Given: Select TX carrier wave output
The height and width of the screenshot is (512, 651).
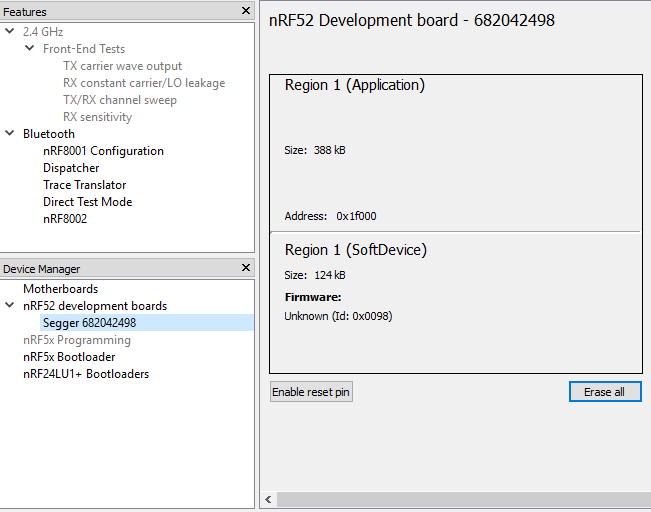Looking at the screenshot, I should 122,66.
